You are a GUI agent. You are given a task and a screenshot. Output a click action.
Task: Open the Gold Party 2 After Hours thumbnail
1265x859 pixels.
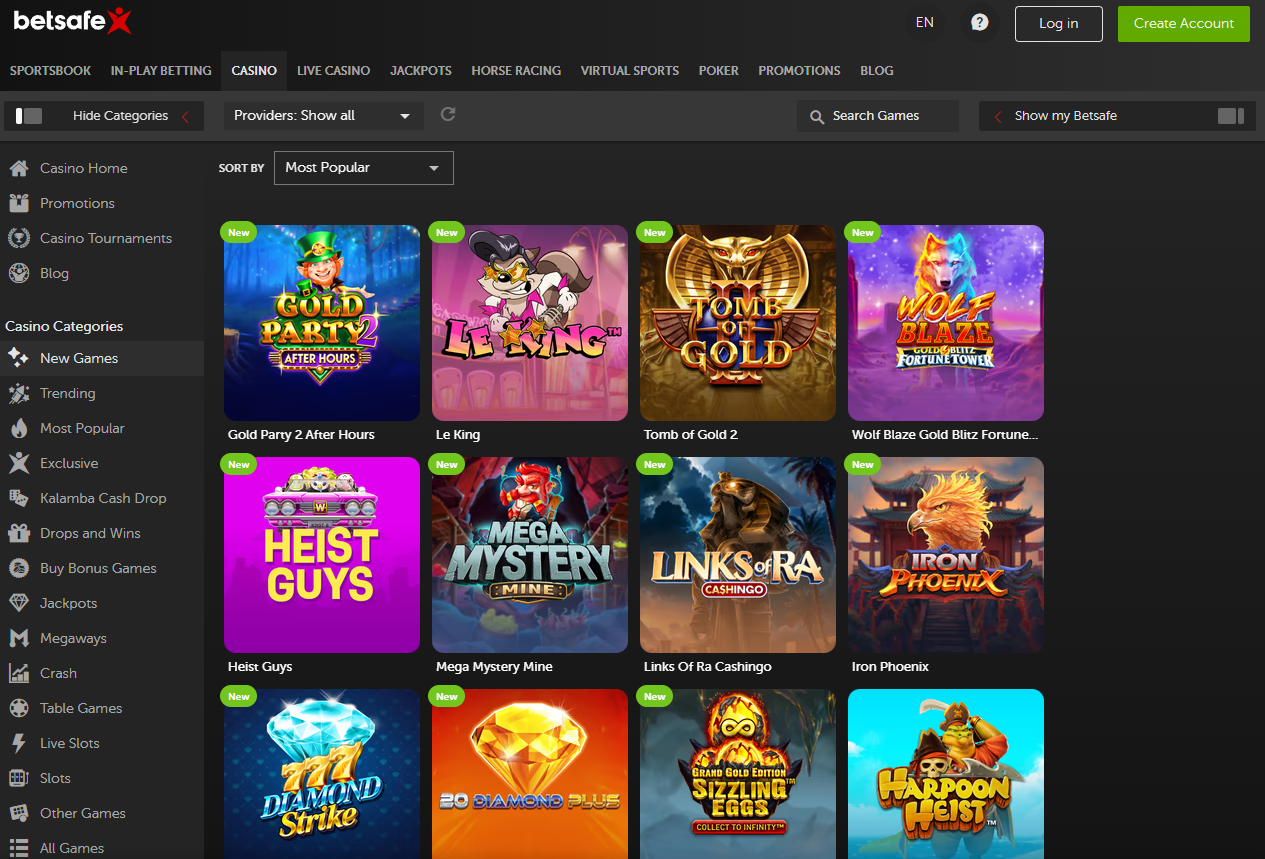pyautogui.click(x=322, y=323)
